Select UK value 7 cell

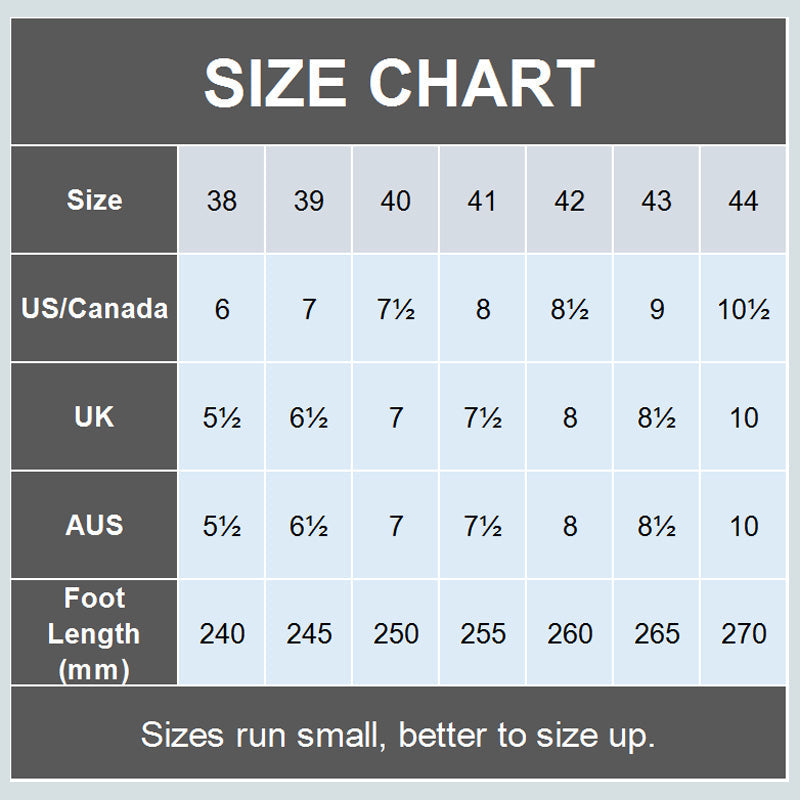tap(396, 417)
